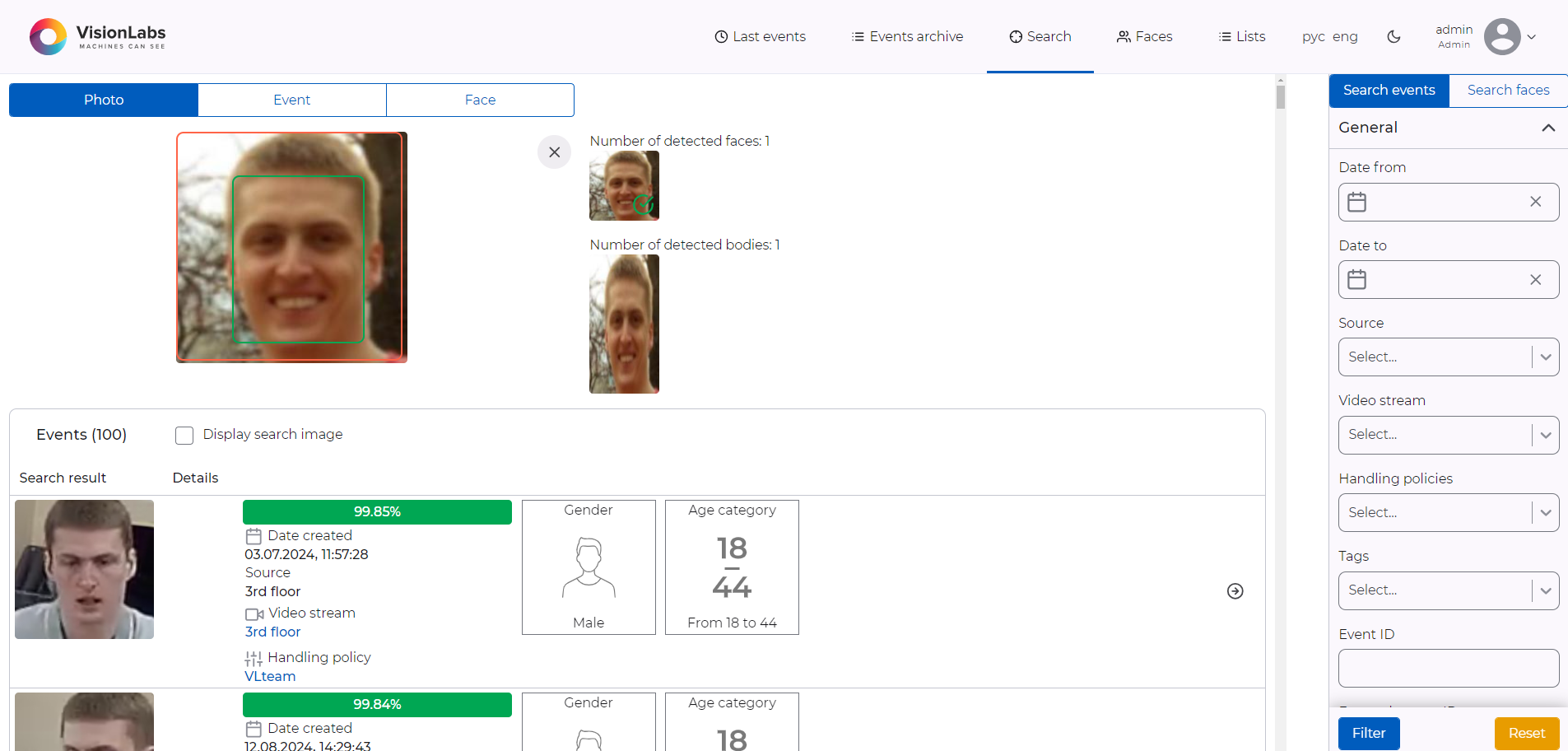Clear the Date to field with the X
Viewport: 1568px width, 751px height.
click(x=1535, y=280)
